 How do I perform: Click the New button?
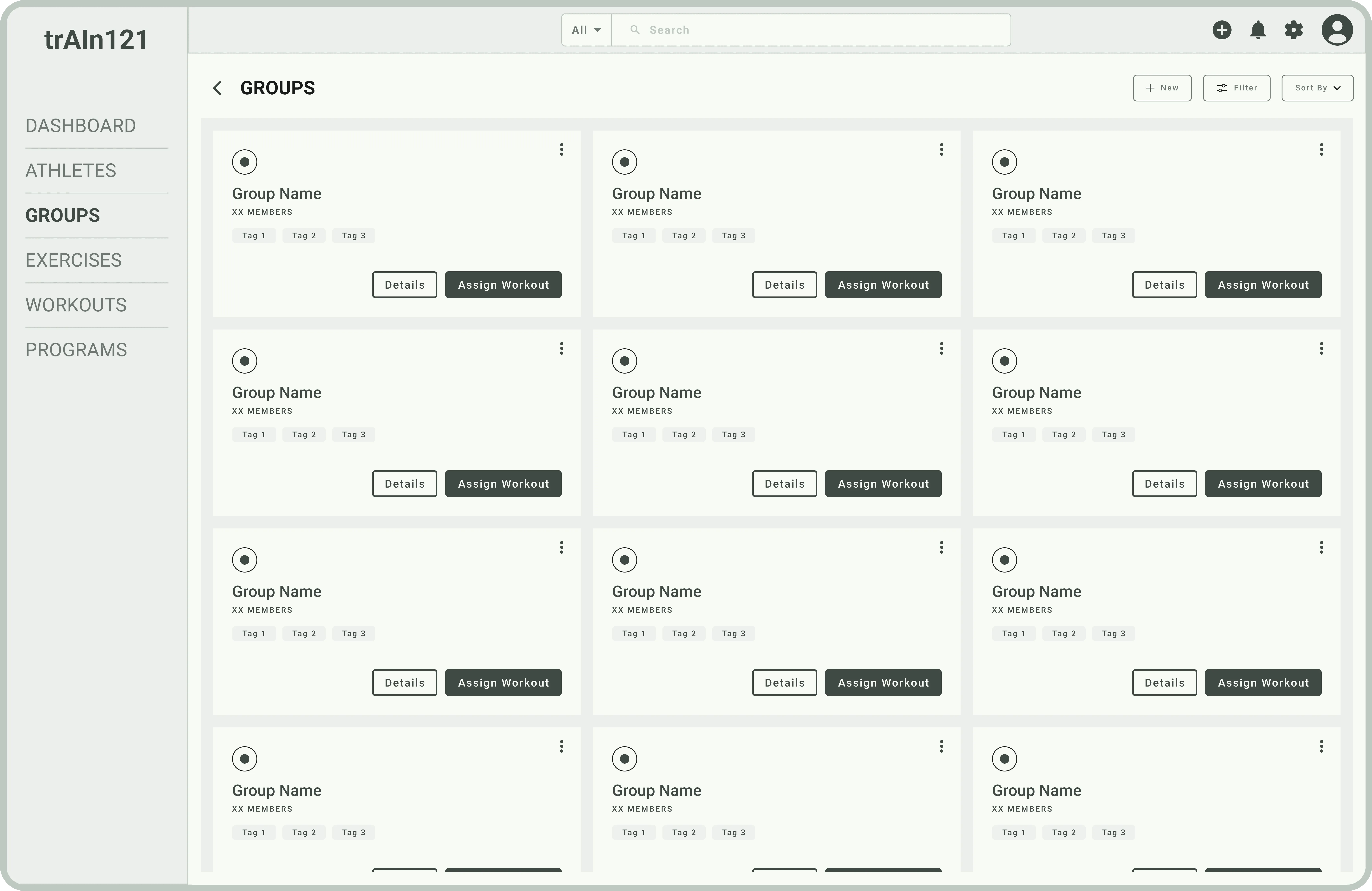1162,88
